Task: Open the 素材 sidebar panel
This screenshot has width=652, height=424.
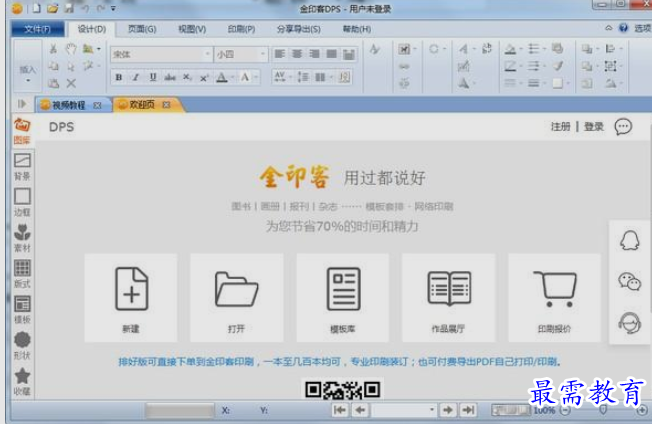Action: (22, 239)
